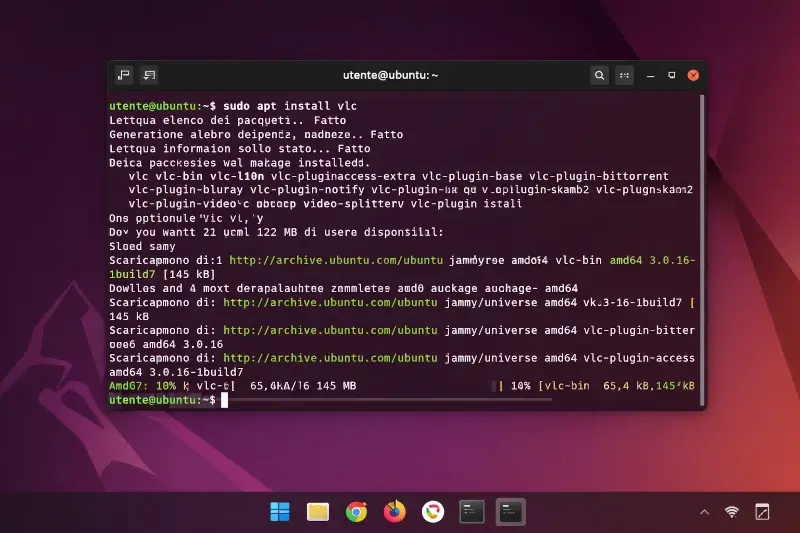Launch Chrome from the taskbar
This screenshot has width=800, height=533.
tap(356, 512)
